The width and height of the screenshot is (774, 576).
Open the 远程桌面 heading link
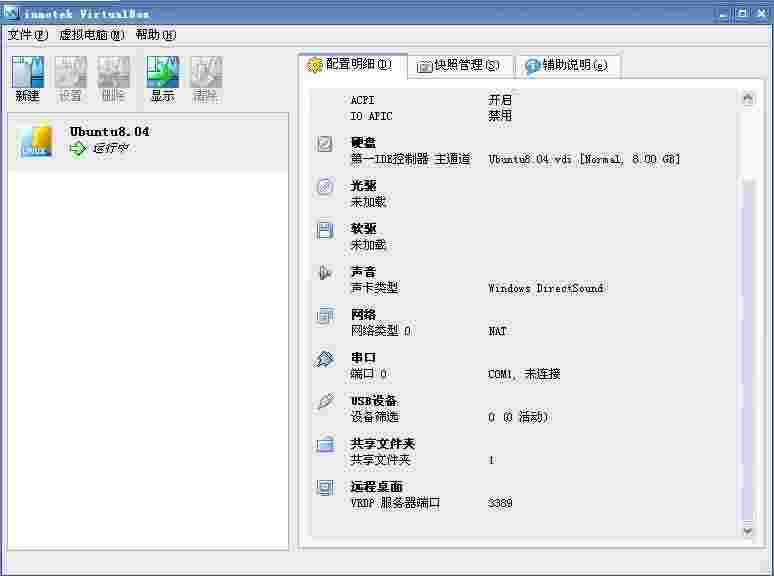[x=377, y=487]
